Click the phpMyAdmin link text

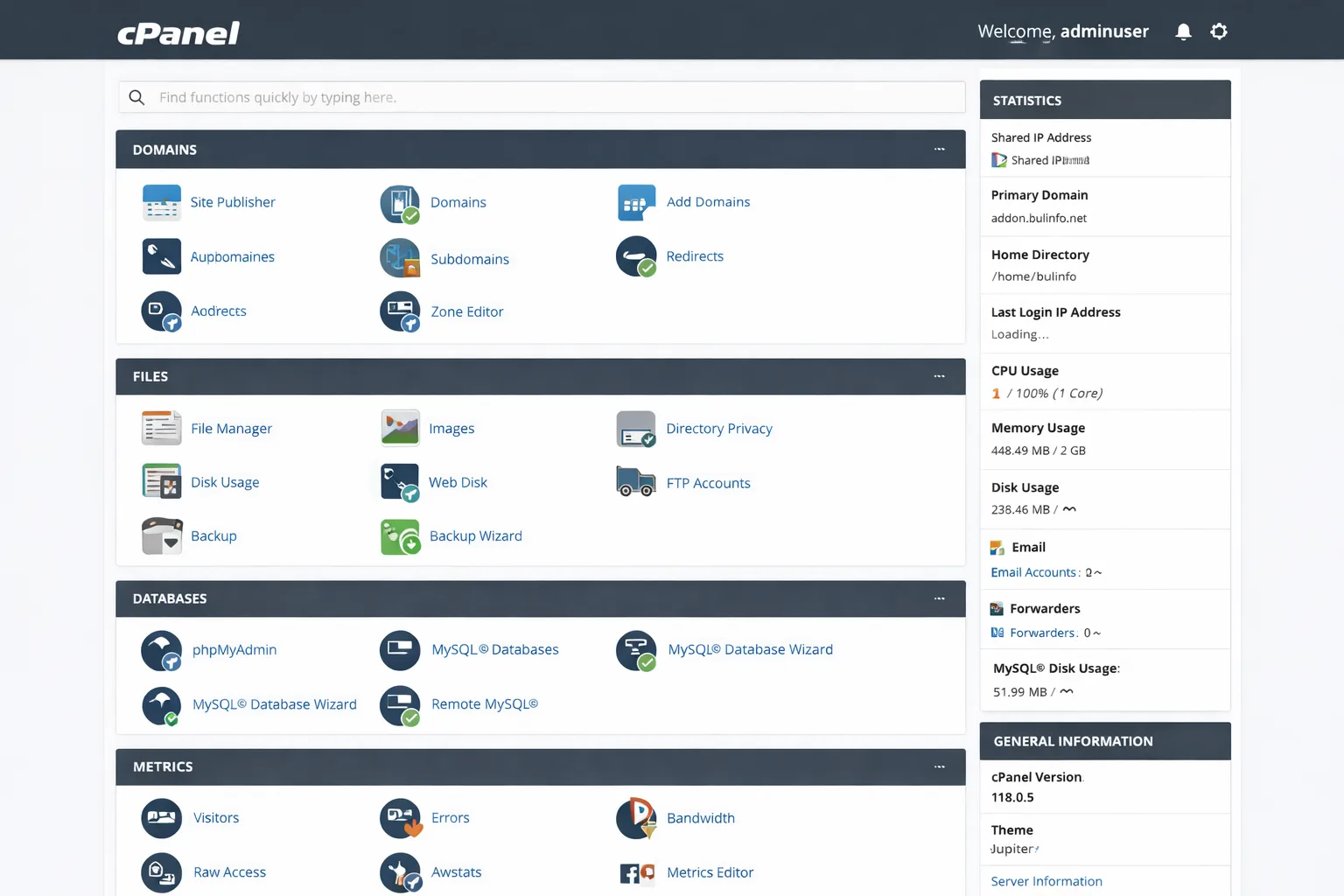click(234, 650)
